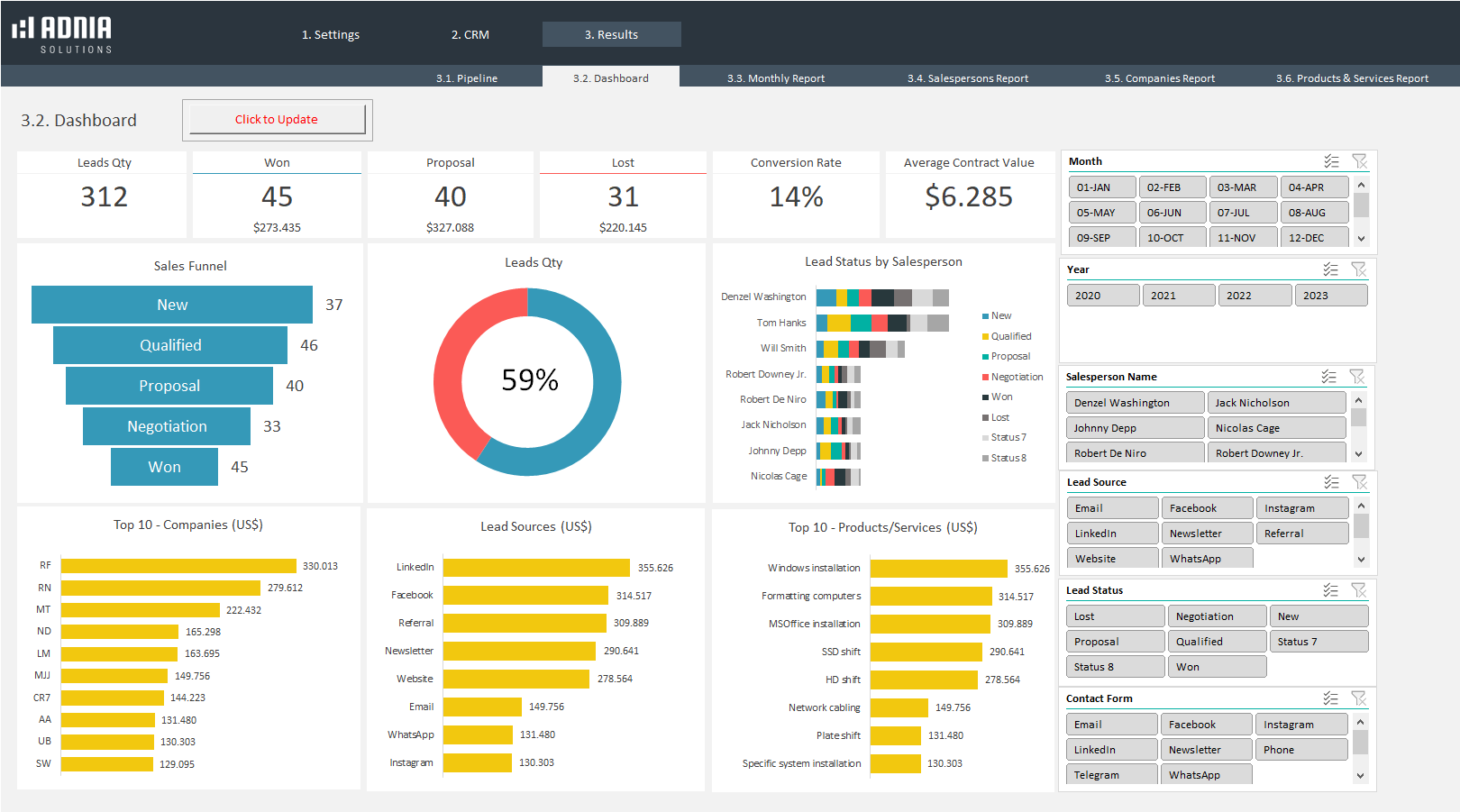This screenshot has height=812, width=1460.
Task: Enable multi-select on the Year slicer
Action: [x=1330, y=269]
